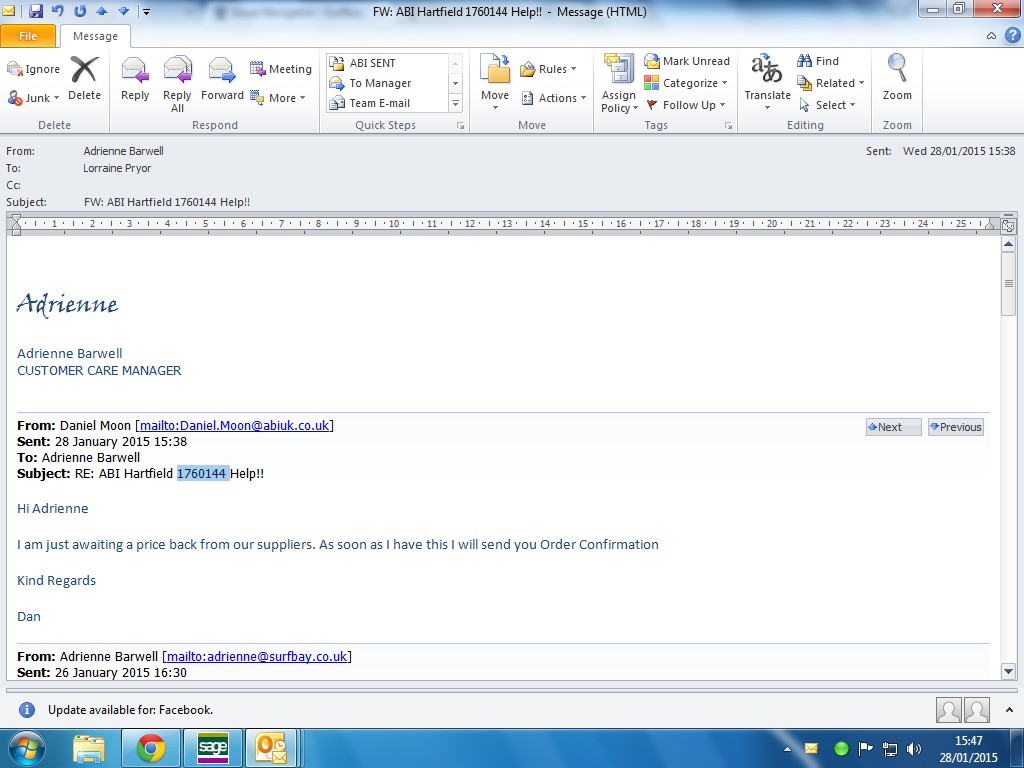This screenshot has height=768, width=1024.
Task: Open the Junk dropdown menu
Action: (35, 98)
